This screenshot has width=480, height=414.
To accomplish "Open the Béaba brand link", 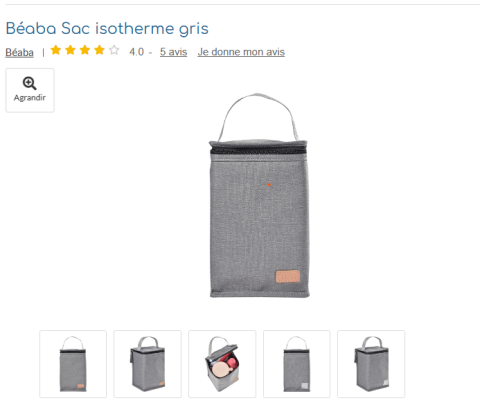I will [x=19, y=52].
